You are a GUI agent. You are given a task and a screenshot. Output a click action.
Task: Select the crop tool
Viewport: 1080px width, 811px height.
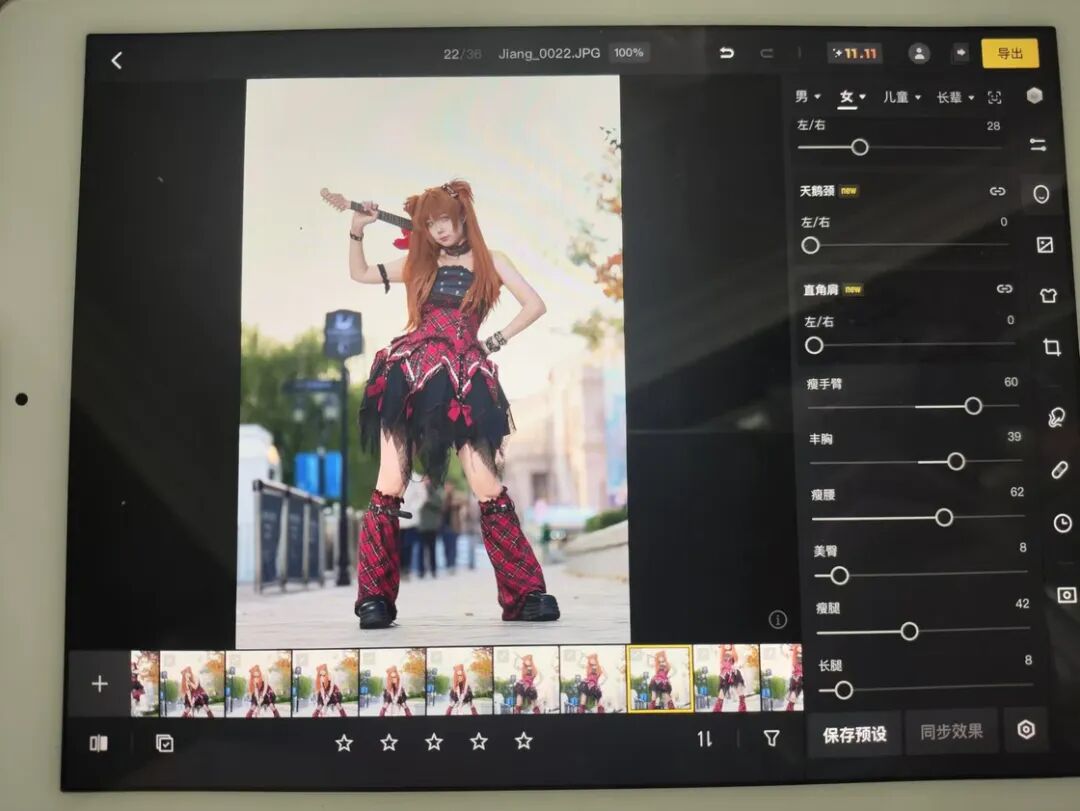[1052, 347]
